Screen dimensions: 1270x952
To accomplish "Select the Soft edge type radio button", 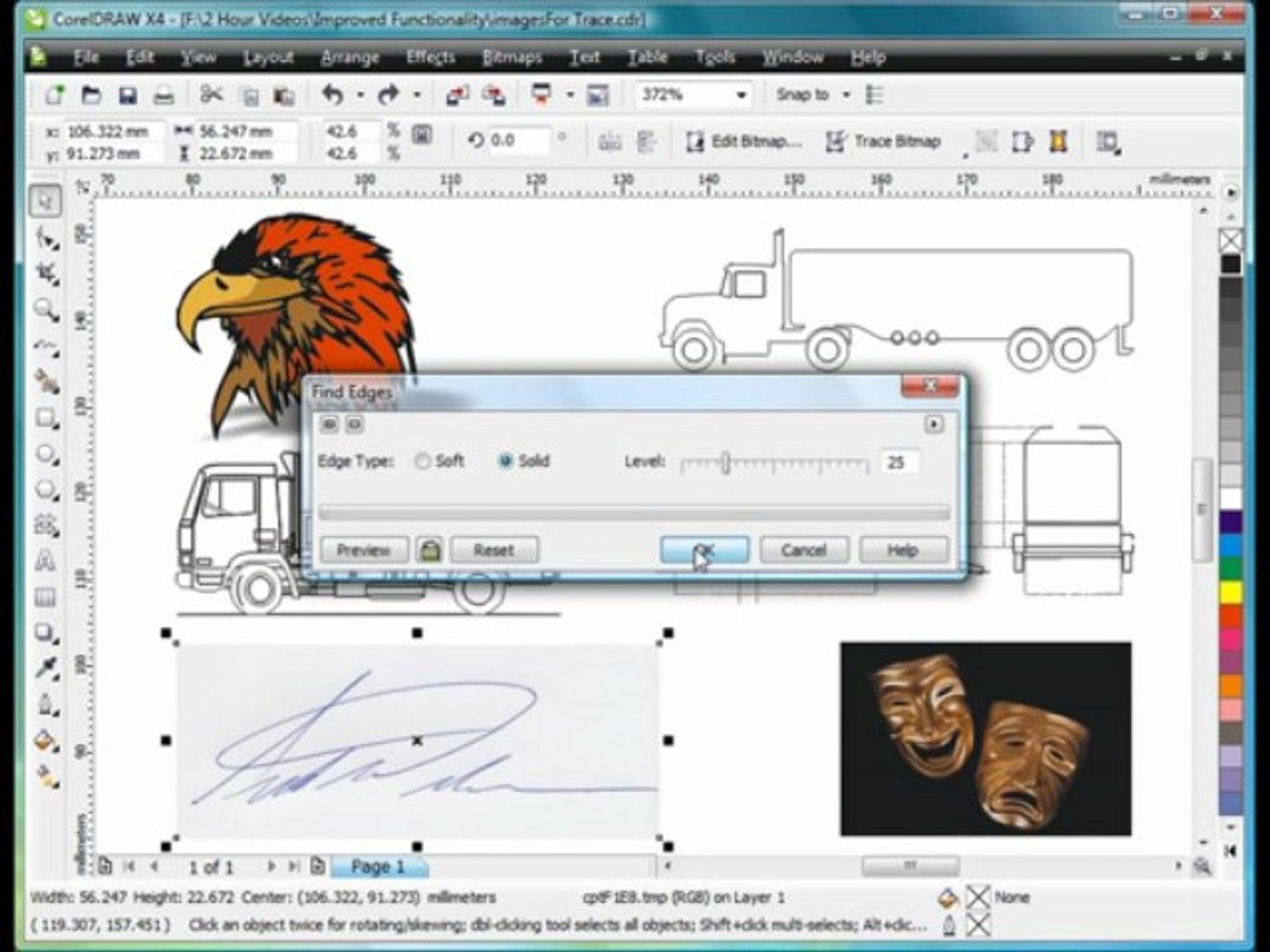I will pos(423,461).
